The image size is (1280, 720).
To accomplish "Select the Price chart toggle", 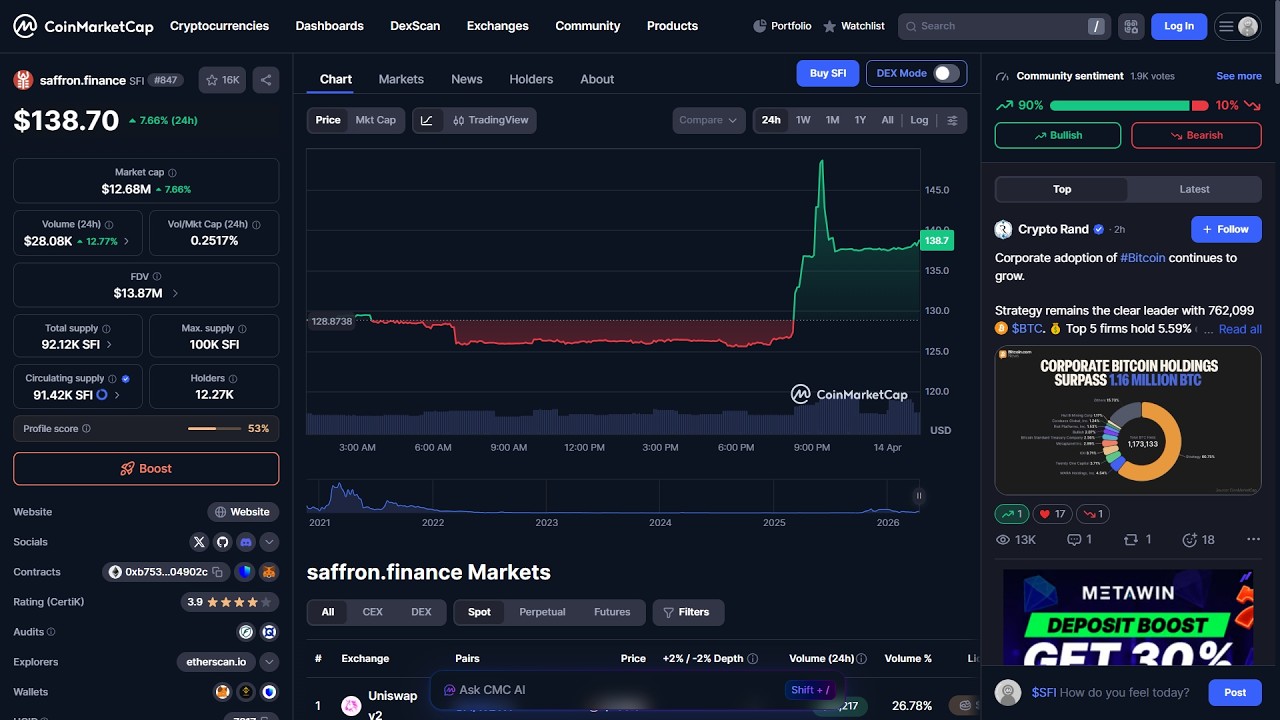I will (x=328, y=120).
